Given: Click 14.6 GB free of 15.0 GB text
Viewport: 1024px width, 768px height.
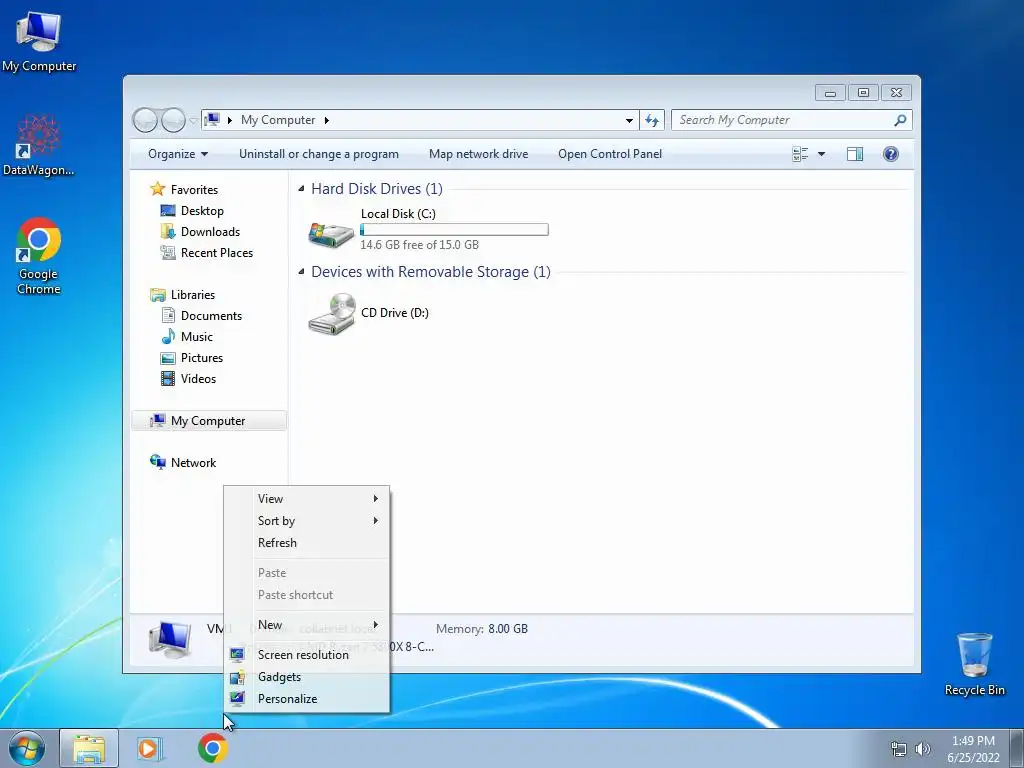Looking at the screenshot, I should click(x=419, y=245).
